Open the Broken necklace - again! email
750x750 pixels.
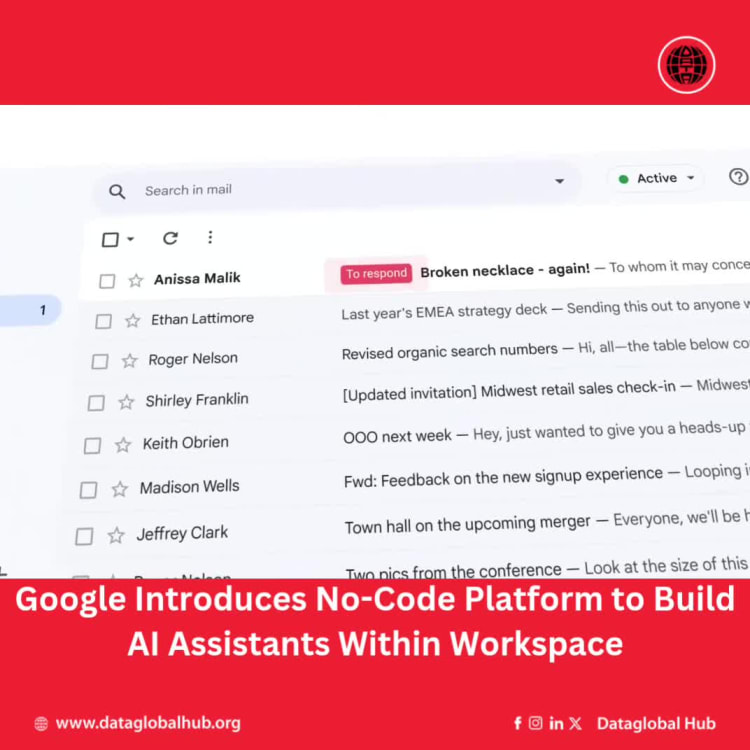pos(505,270)
